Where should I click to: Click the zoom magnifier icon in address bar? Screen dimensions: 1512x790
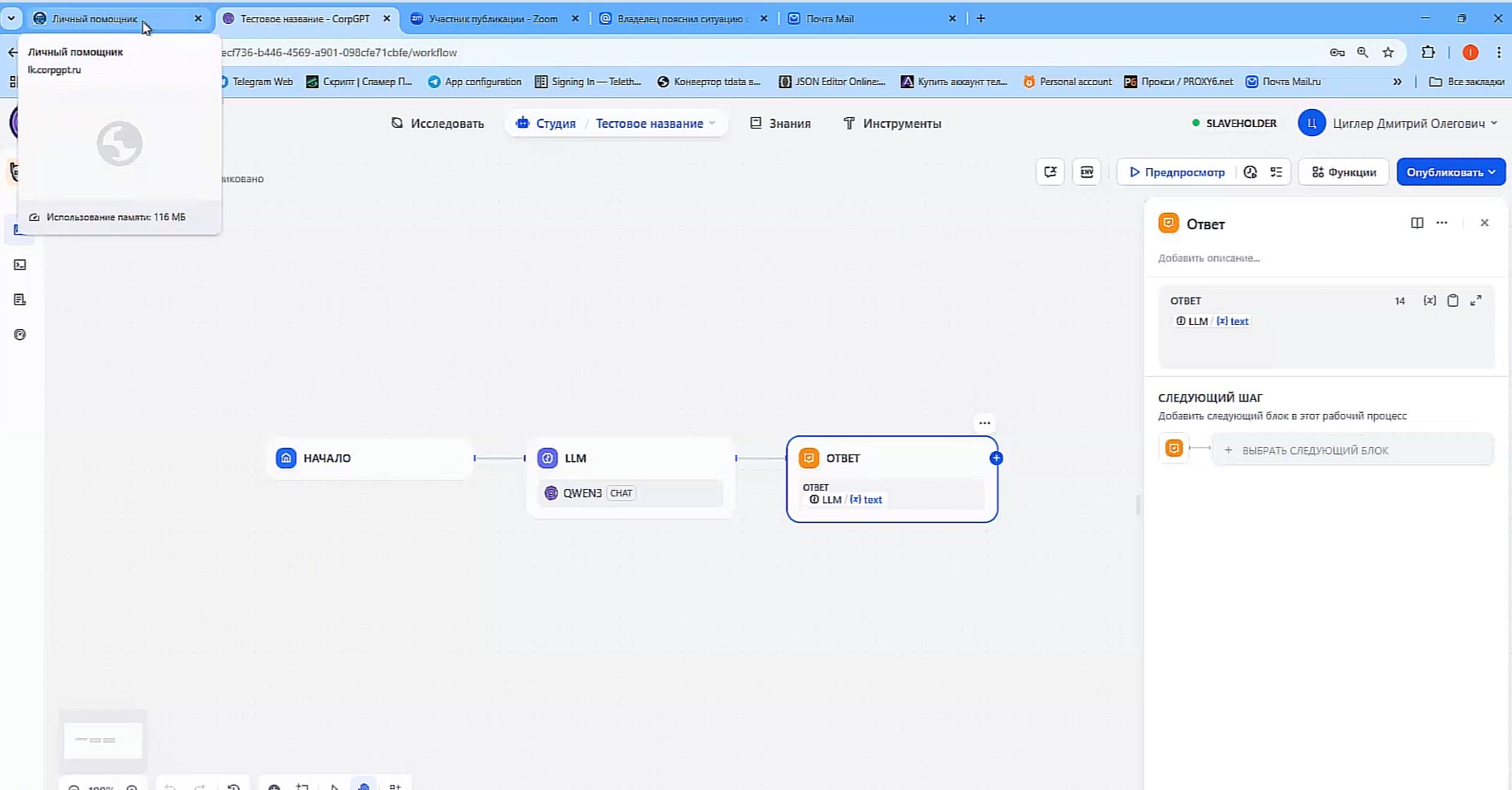point(1363,53)
